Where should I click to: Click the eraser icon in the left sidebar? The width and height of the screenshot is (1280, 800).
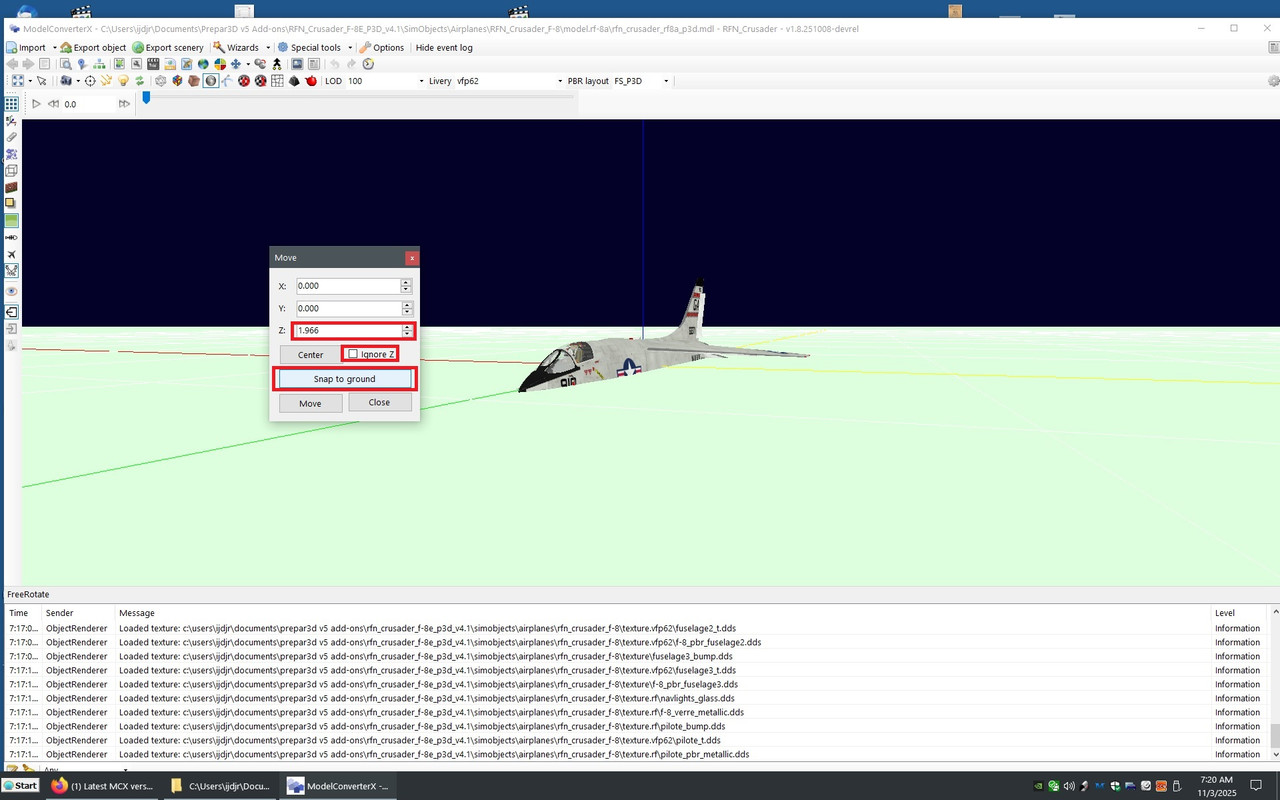tap(11, 138)
